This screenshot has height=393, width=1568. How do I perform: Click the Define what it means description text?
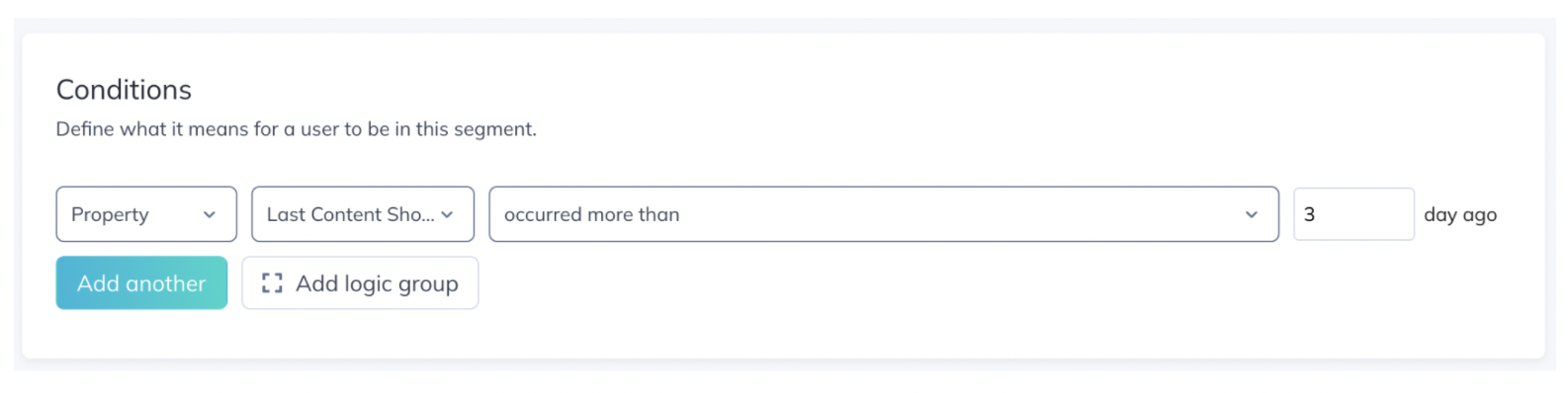pos(297,129)
